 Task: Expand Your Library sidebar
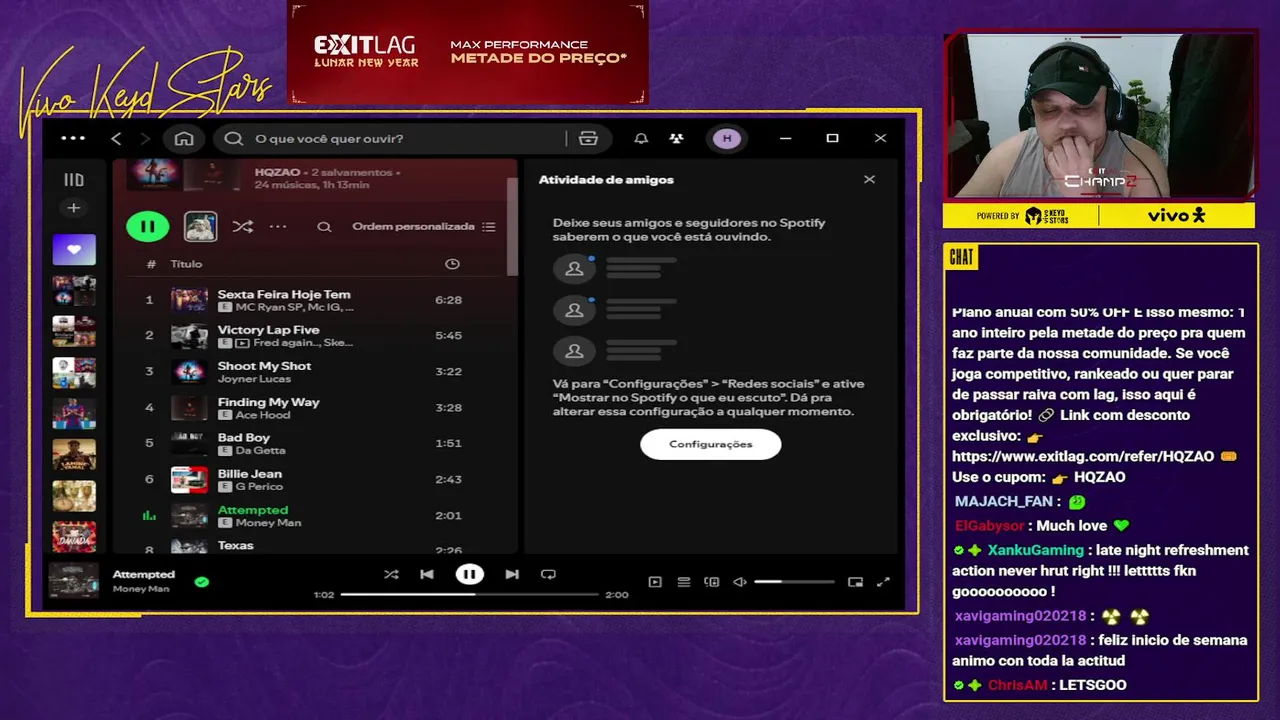pos(74,180)
